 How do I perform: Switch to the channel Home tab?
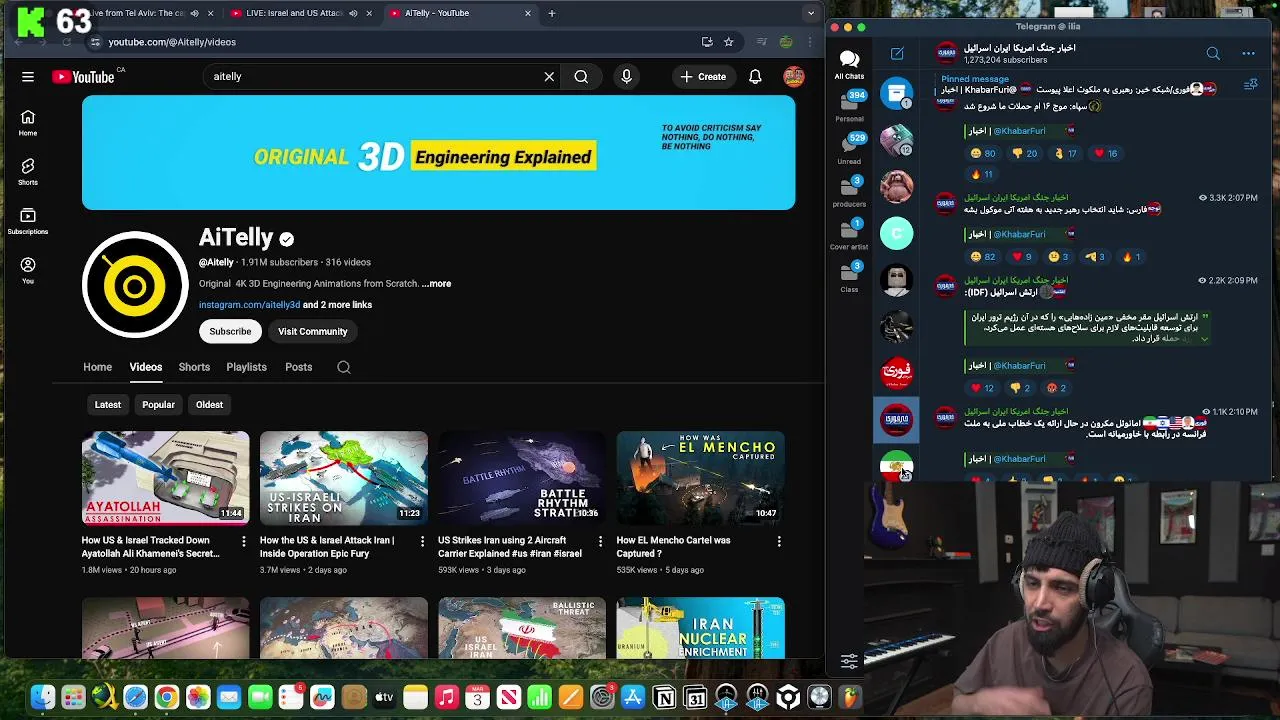tap(97, 367)
